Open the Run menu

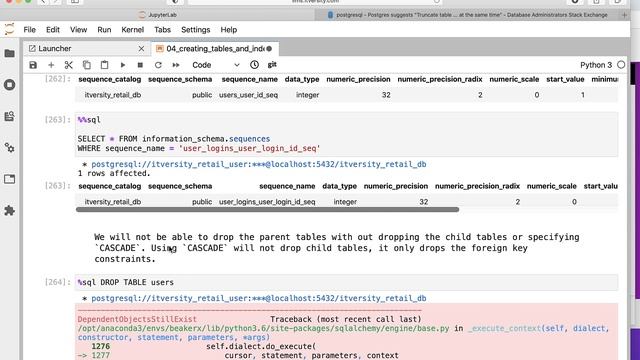104,30
